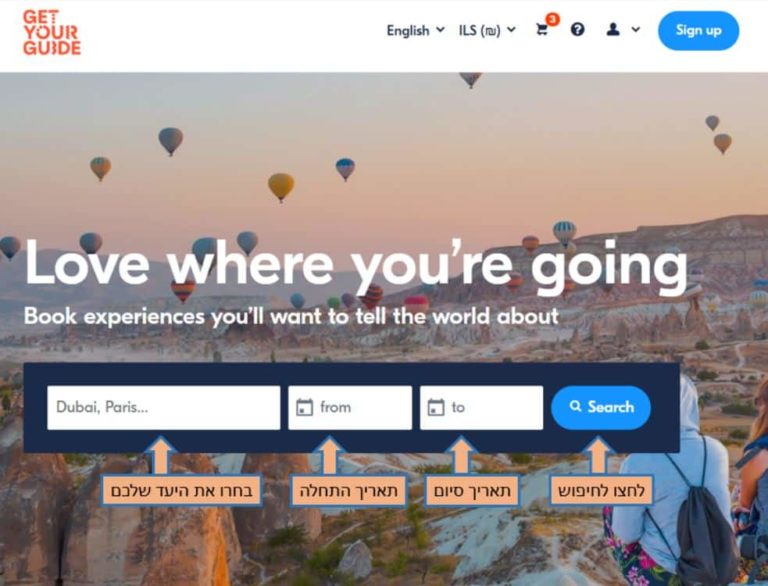Click the Sign up button
This screenshot has height=586, width=768.
698,31
